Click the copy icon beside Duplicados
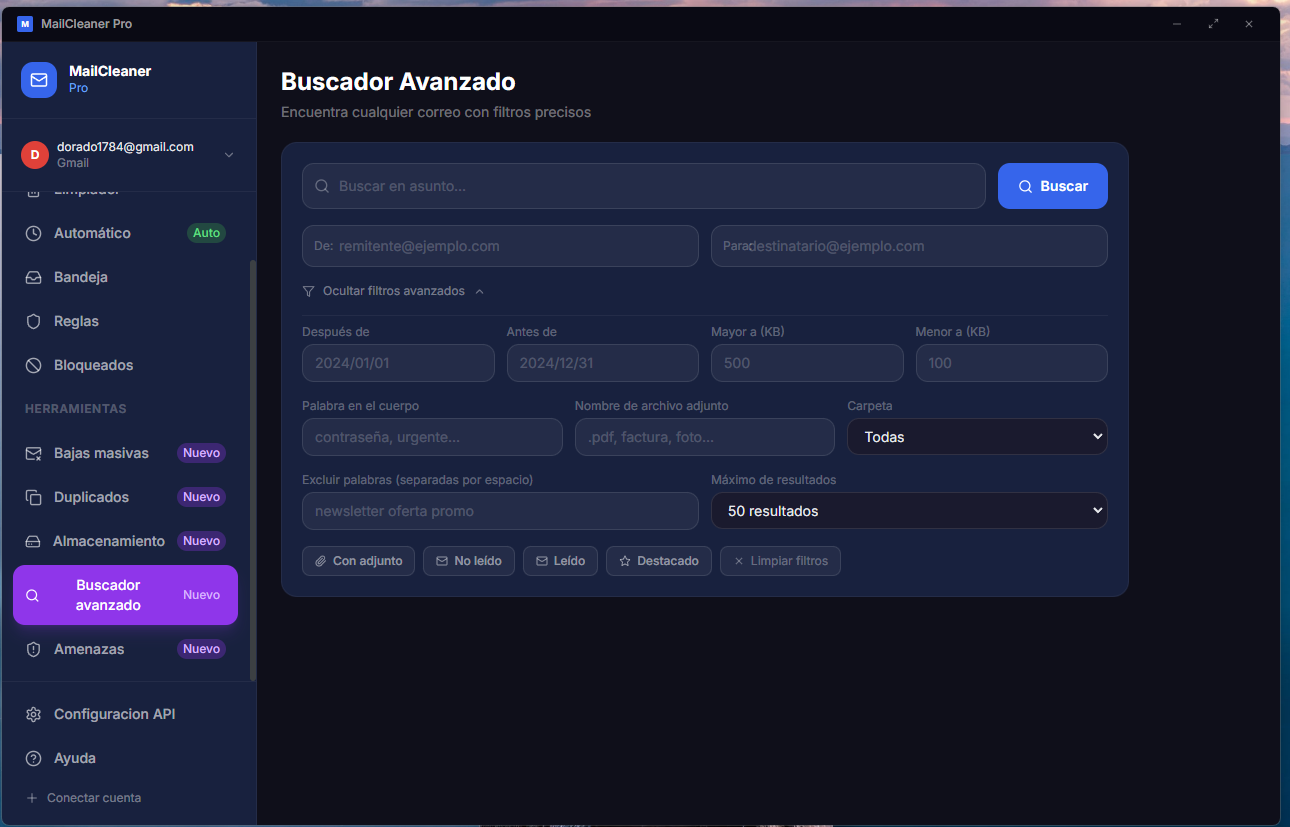 point(34,497)
